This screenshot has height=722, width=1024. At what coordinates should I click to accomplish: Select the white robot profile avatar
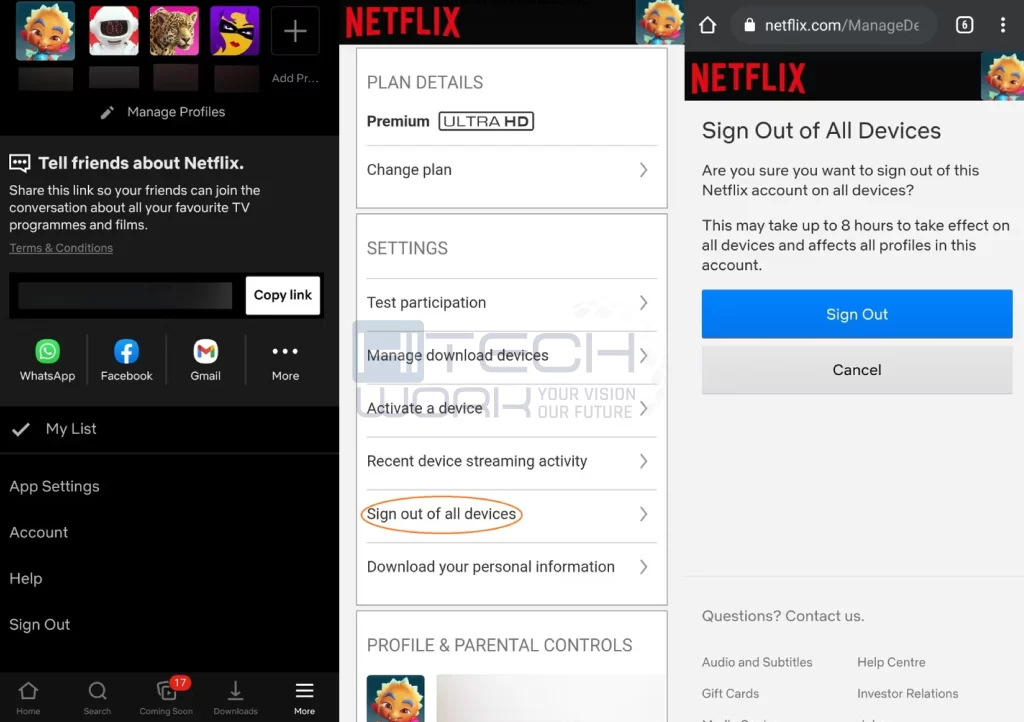[114, 31]
